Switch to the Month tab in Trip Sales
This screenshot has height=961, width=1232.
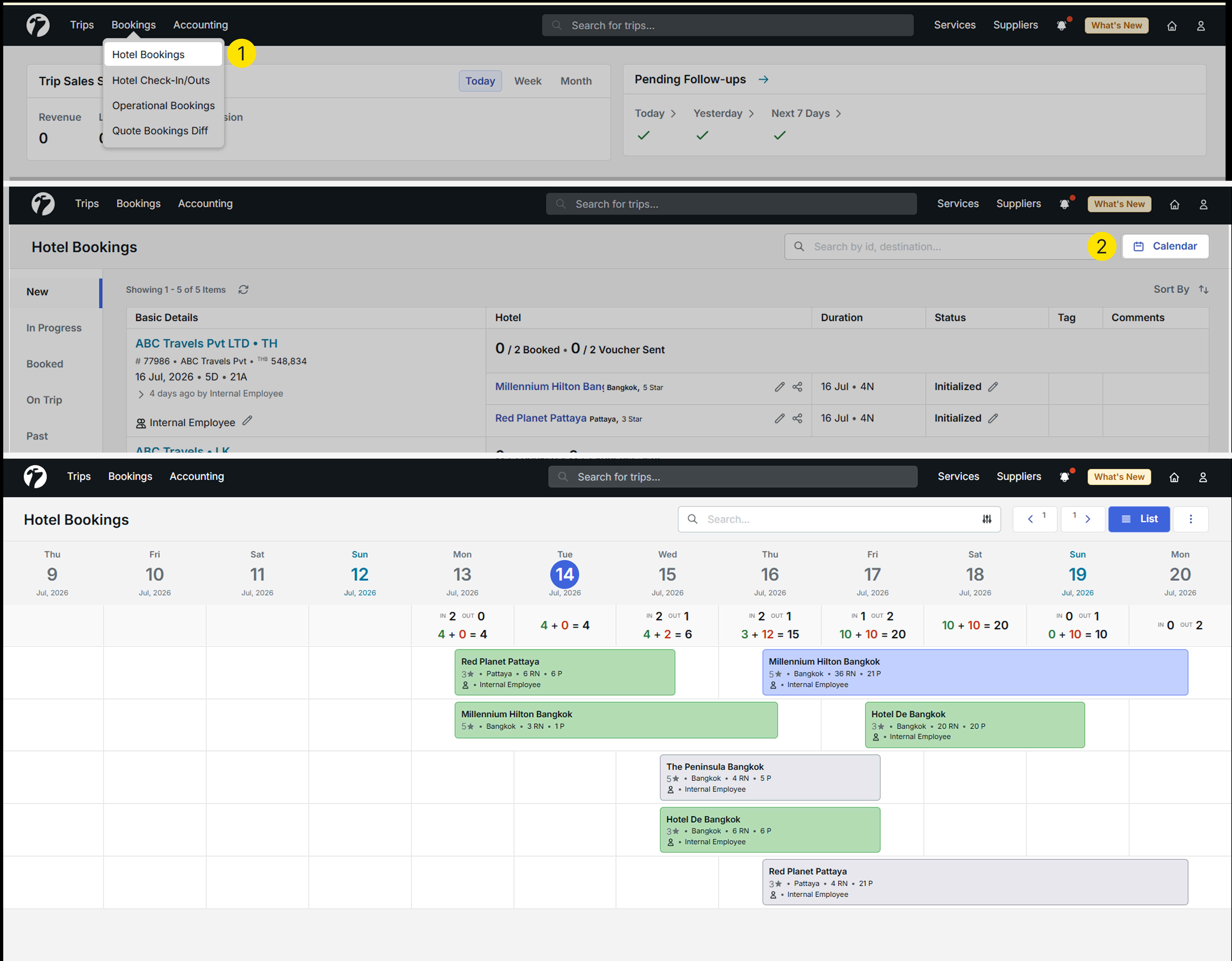[576, 81]
